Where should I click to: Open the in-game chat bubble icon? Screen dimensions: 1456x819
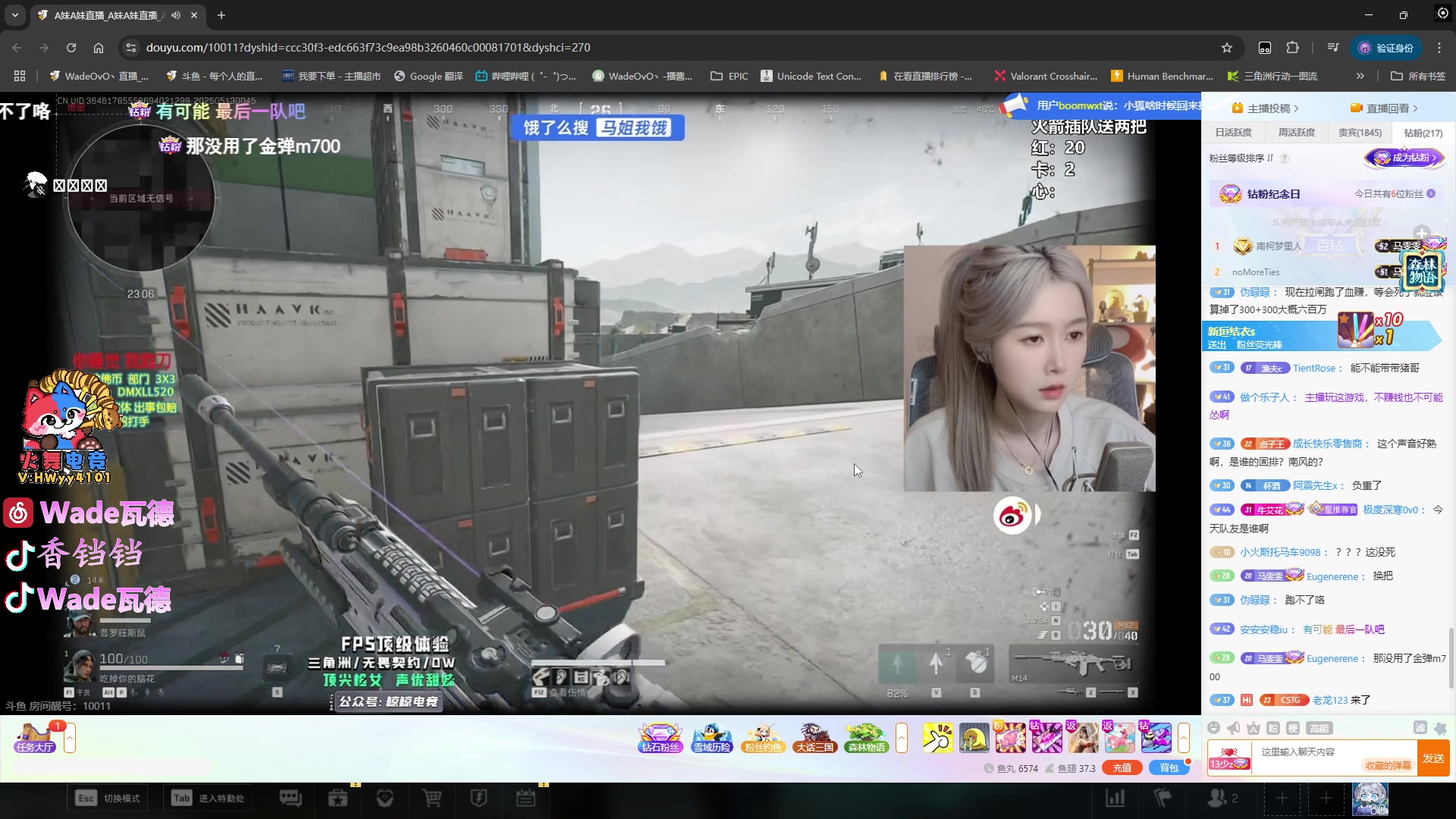pyautogui.click(x=290, y=798)
